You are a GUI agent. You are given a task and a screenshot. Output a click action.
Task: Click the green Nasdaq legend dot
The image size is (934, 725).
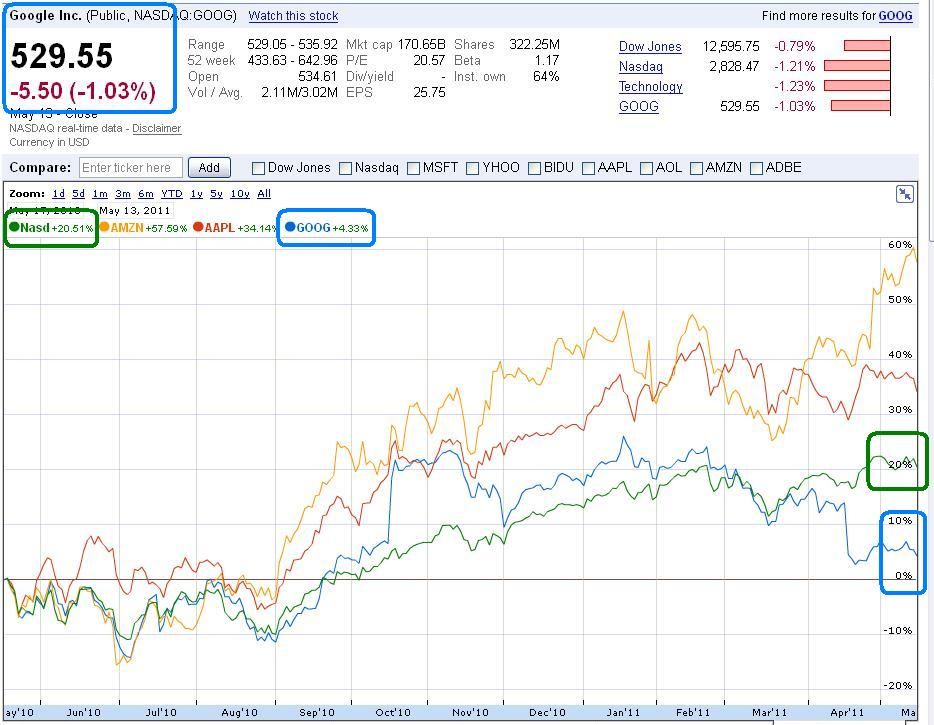pos(14,227)
